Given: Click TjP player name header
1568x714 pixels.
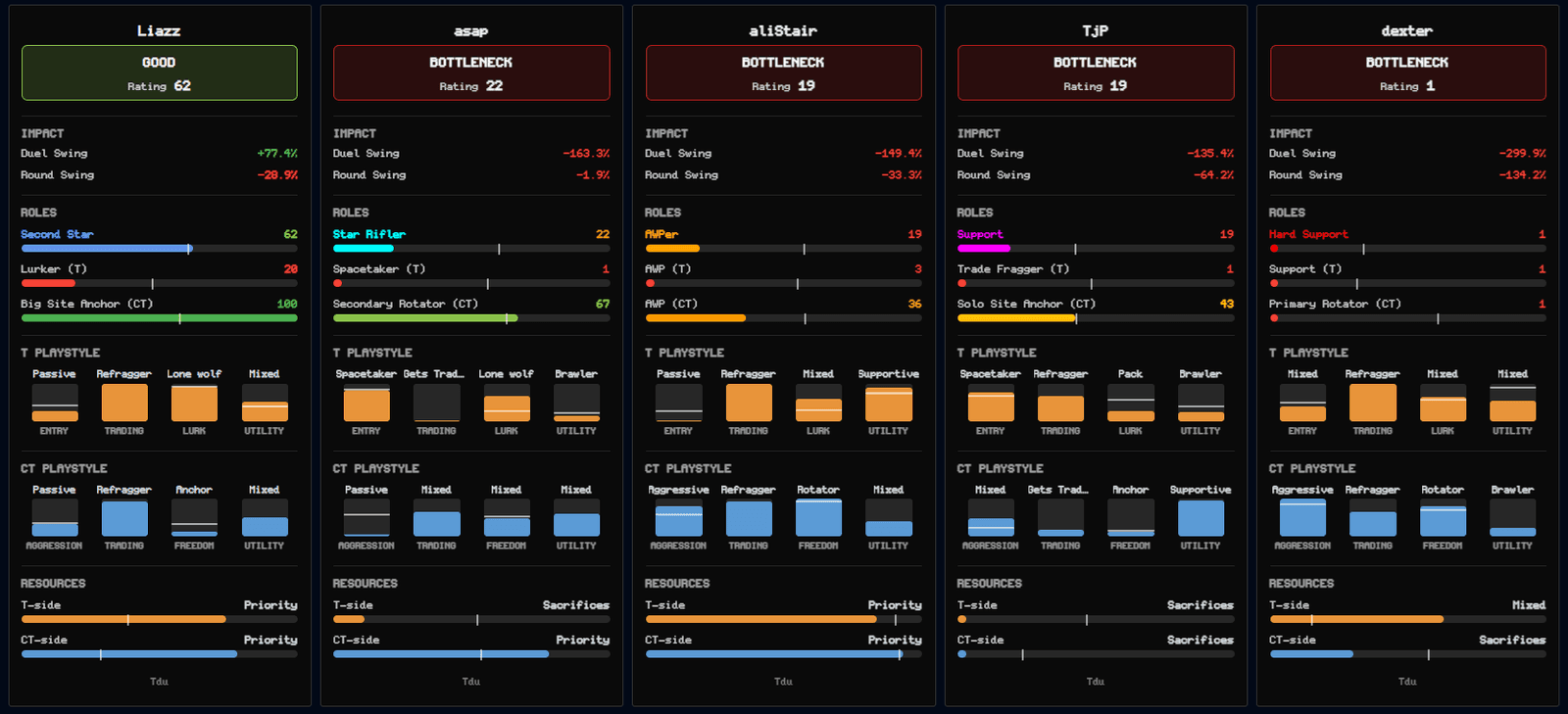Looking at the screenshot, I should tap(1095, 30).
